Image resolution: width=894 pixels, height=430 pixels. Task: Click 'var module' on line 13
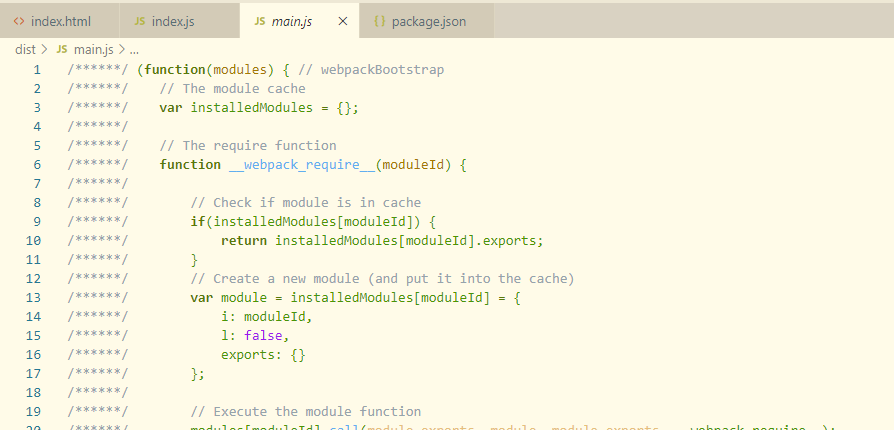tap(229, 298)
